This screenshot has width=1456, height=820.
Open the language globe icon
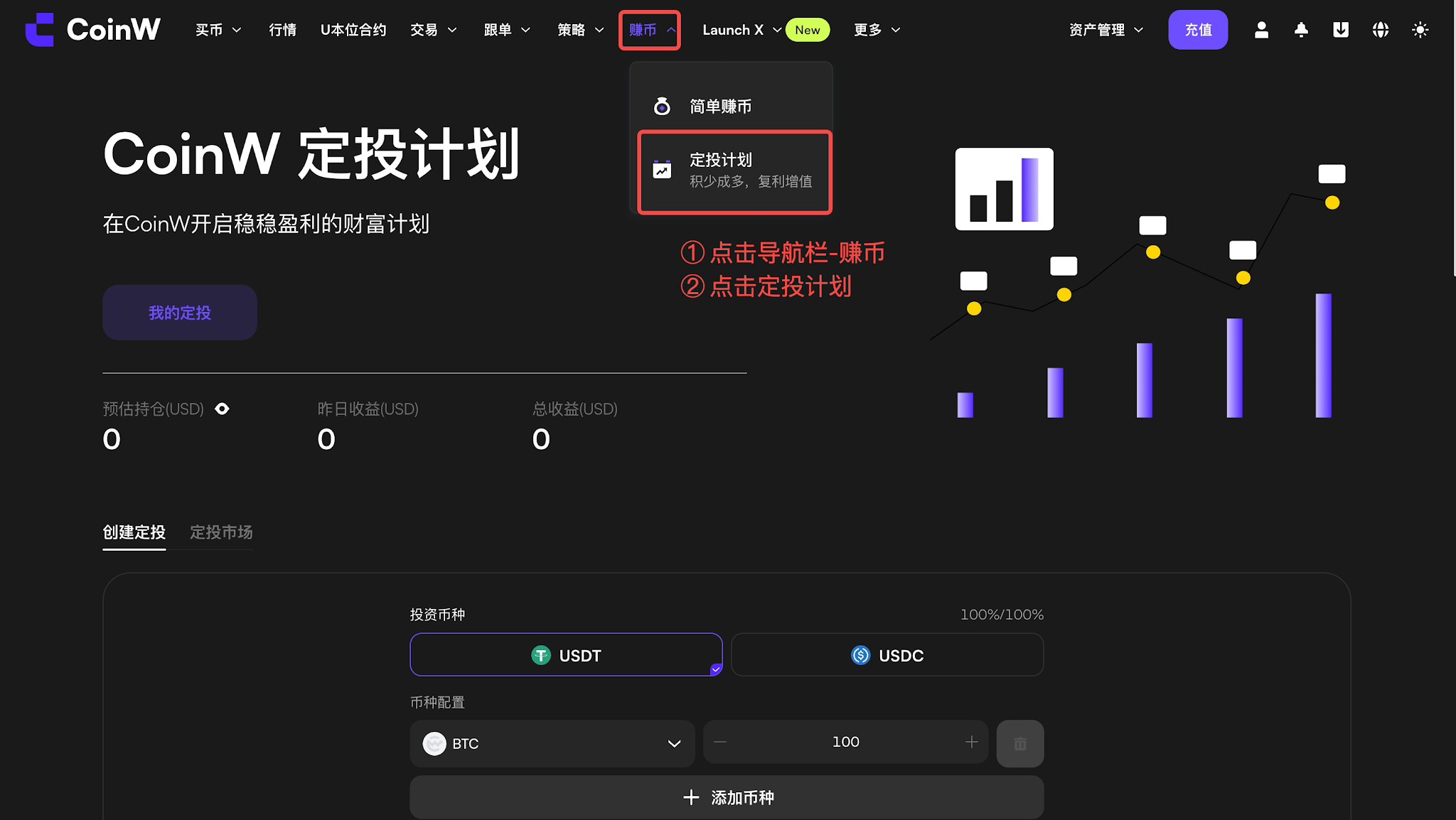1381,30
